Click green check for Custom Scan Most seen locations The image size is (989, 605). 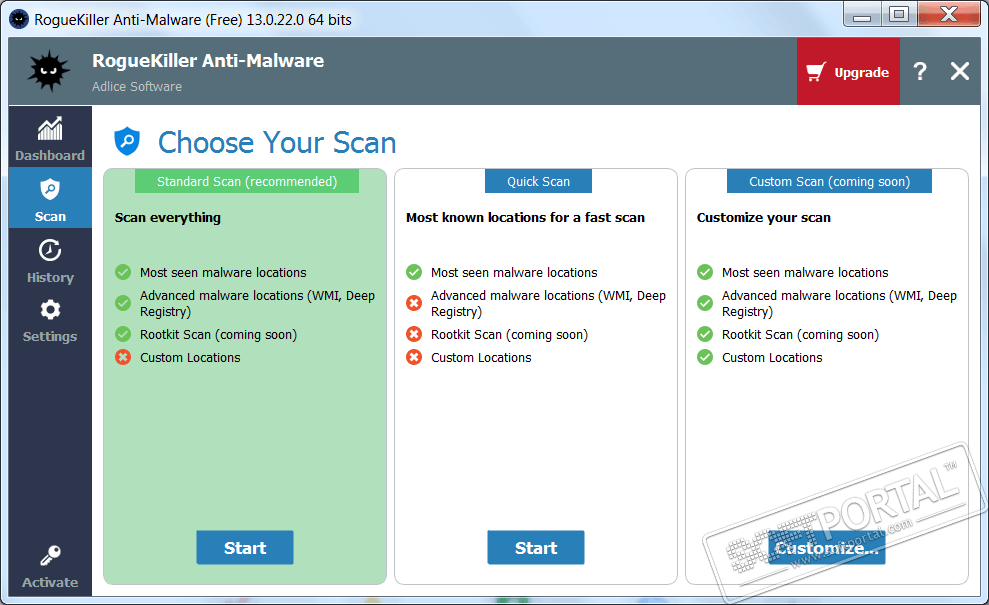[x=705, y=272]
